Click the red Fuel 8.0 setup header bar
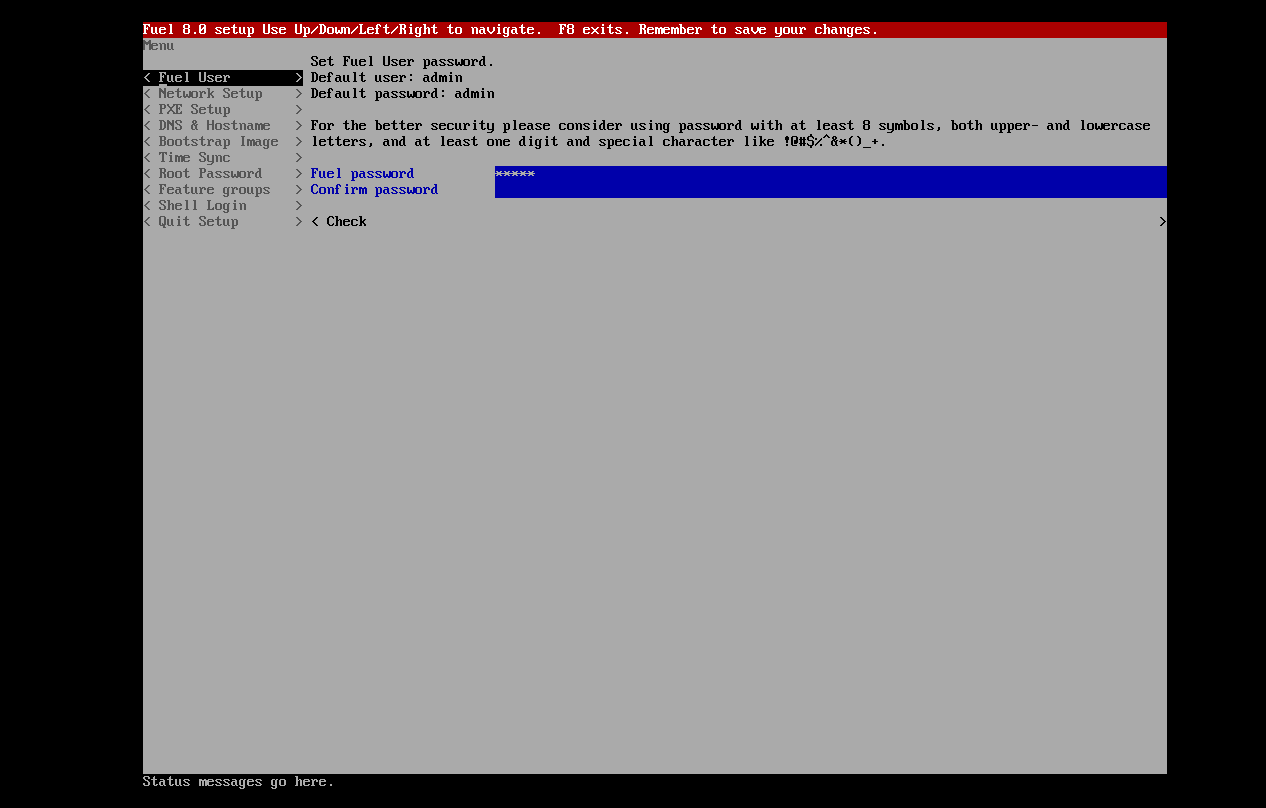Viewport: 1266px width, 808px height. coord(655,30)
